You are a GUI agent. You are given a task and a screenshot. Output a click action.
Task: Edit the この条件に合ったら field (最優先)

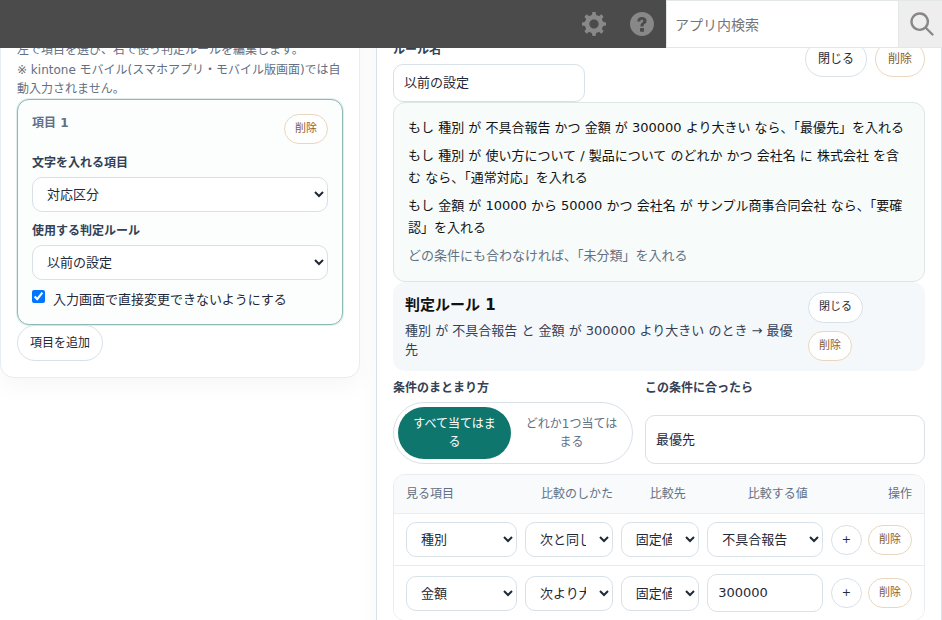click(784, 440)
